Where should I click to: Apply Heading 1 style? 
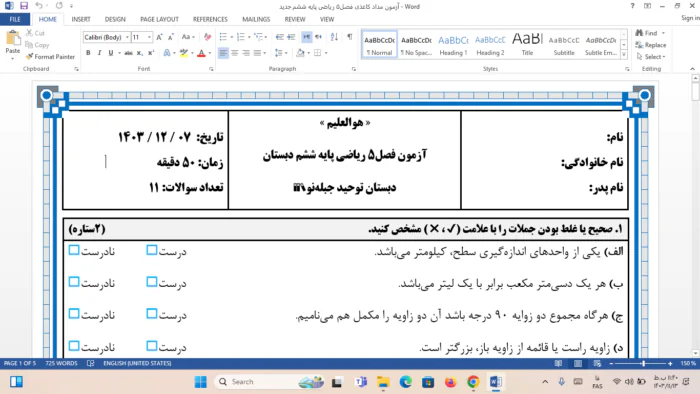click(453, 45)
